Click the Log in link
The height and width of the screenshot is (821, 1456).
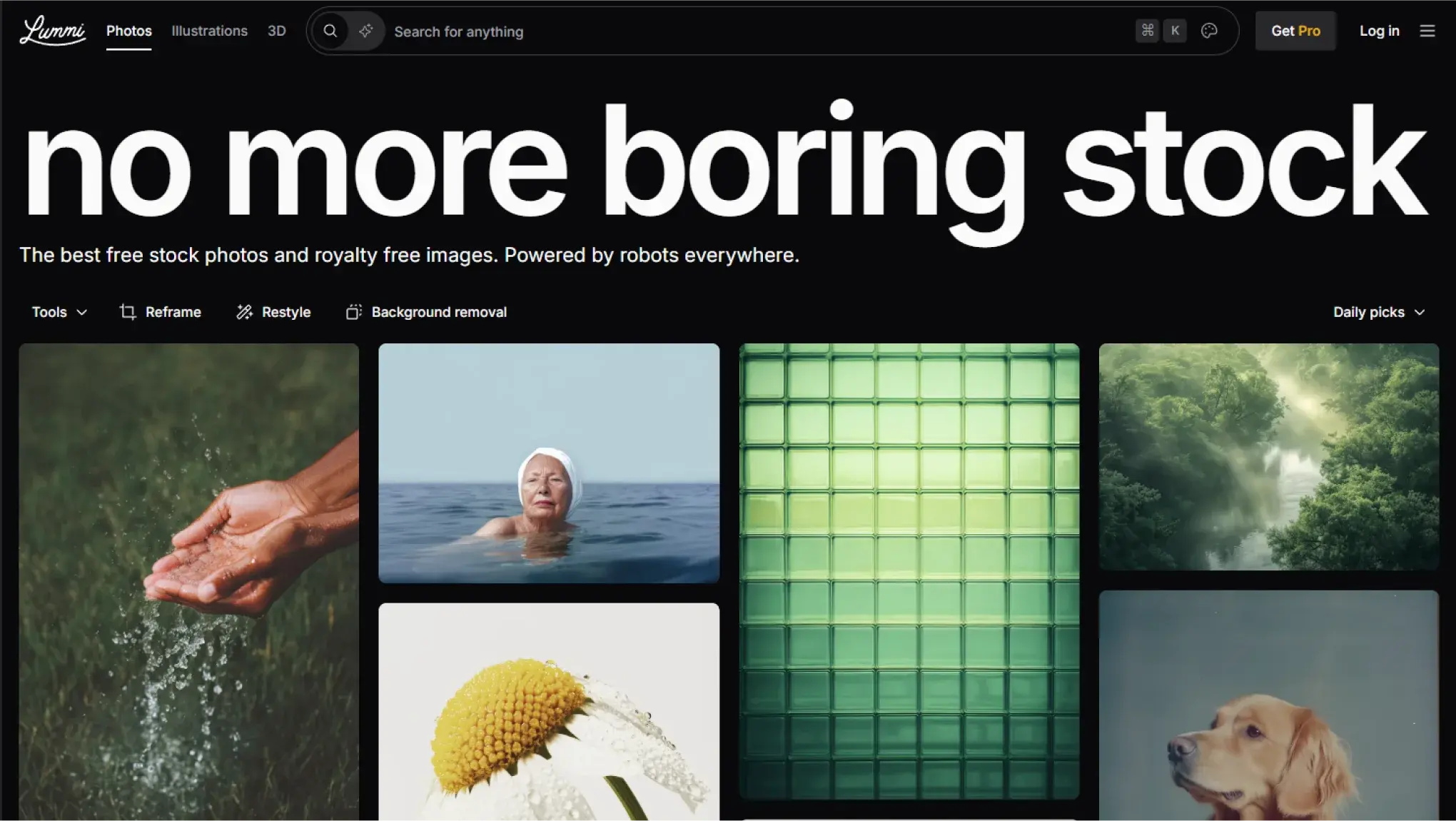(1378, 31)
